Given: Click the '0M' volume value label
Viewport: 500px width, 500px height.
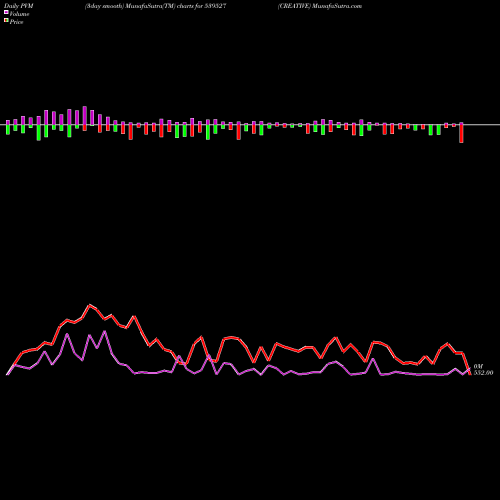Looking at the screenshot, I should pos(478,367).
